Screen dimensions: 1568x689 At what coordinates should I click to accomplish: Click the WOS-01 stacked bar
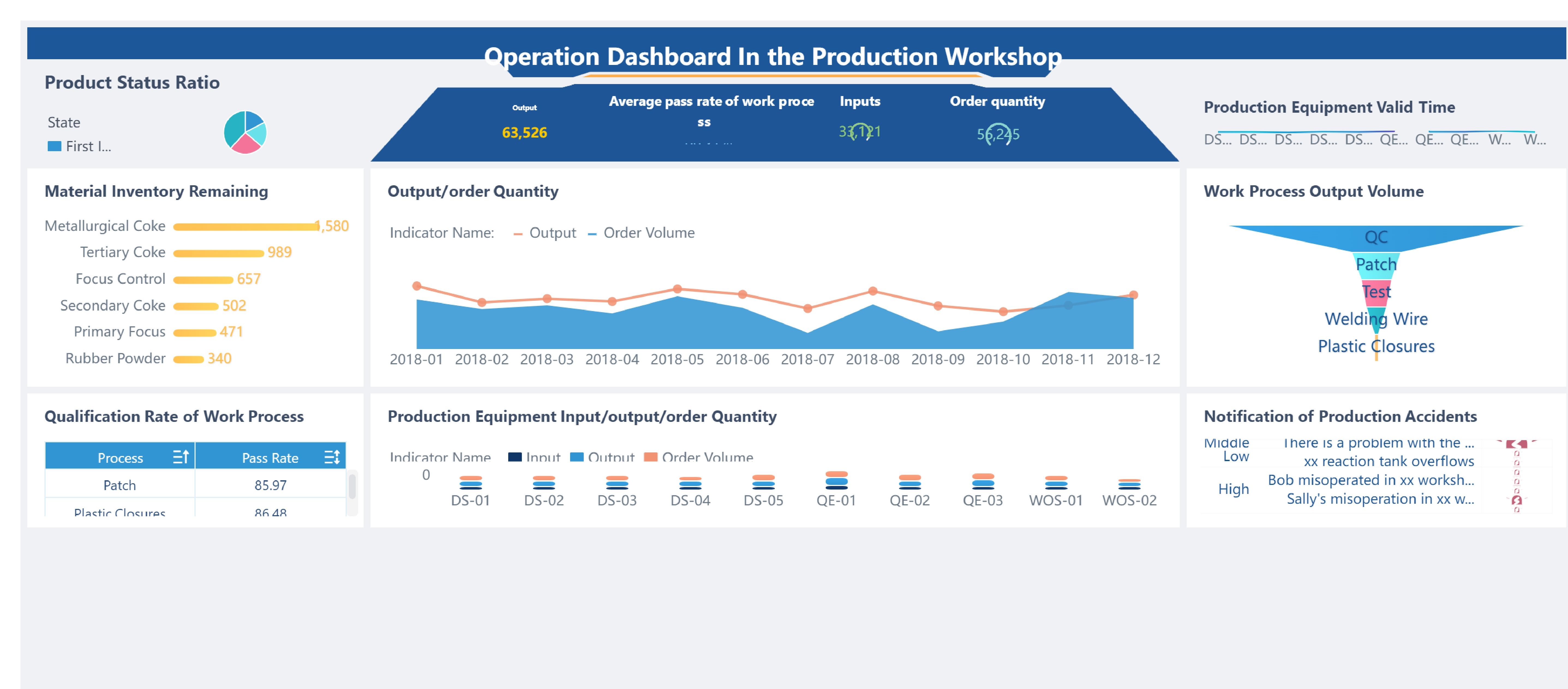click(1055, 483)
